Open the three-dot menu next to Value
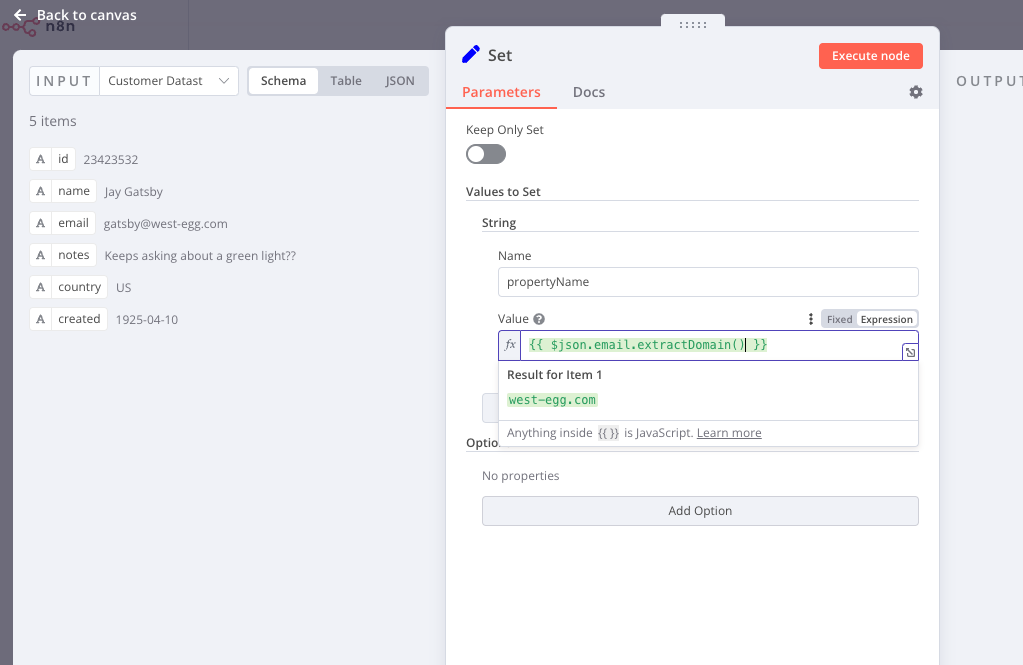Viewport: 1023px width, 665px height. tap(811, 320)
